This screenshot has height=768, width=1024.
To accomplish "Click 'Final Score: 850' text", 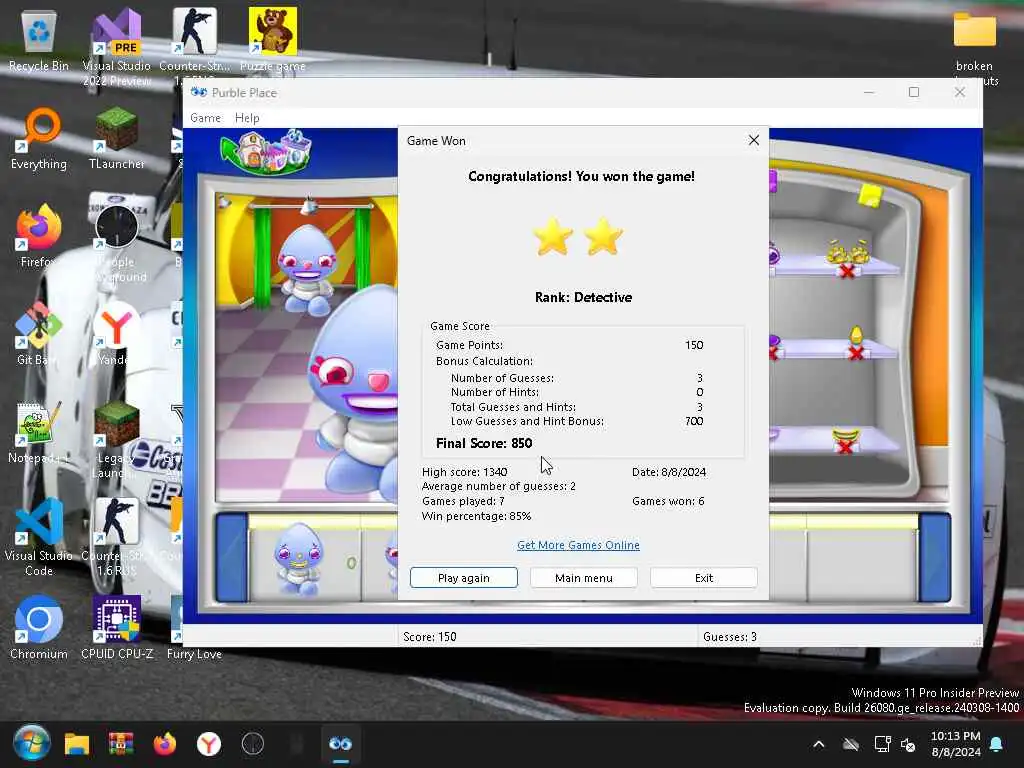I will (484, 443).
